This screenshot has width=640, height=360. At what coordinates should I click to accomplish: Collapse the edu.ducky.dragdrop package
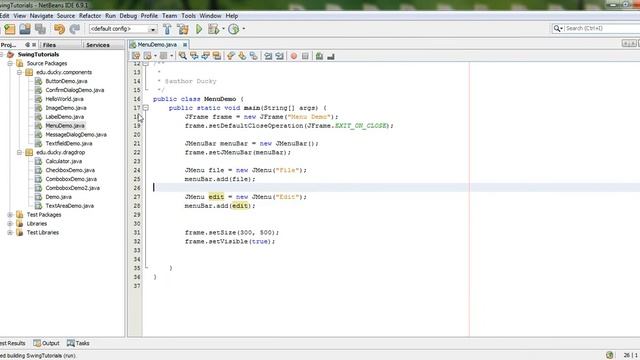[19, 152]
